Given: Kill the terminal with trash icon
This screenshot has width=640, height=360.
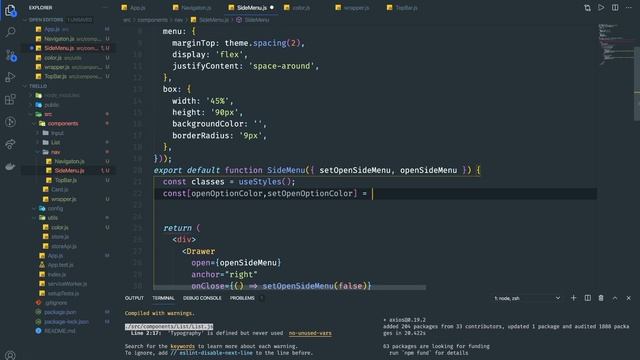Looking at the screenshot, I should [x=601, y=298].
